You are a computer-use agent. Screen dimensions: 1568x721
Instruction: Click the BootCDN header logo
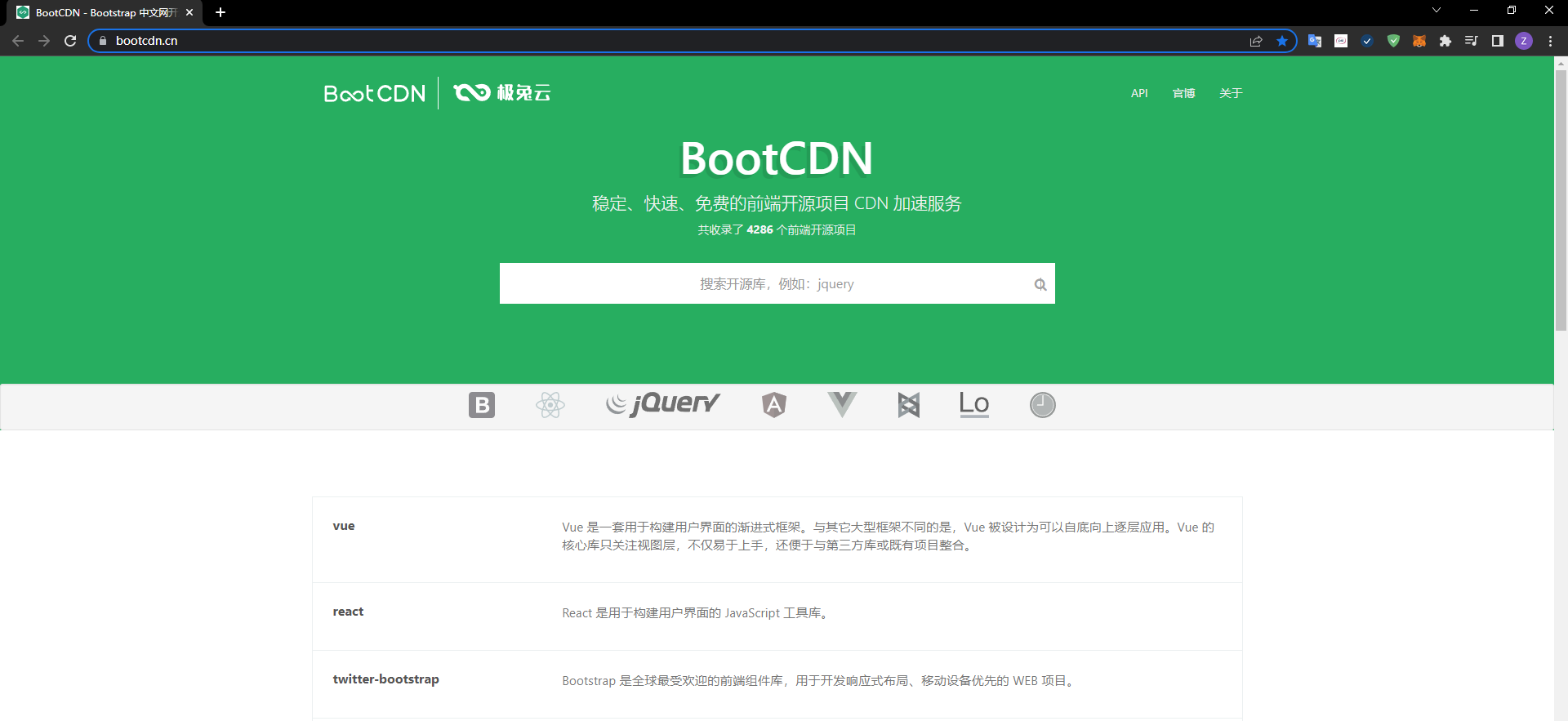(x=375, y=94)
